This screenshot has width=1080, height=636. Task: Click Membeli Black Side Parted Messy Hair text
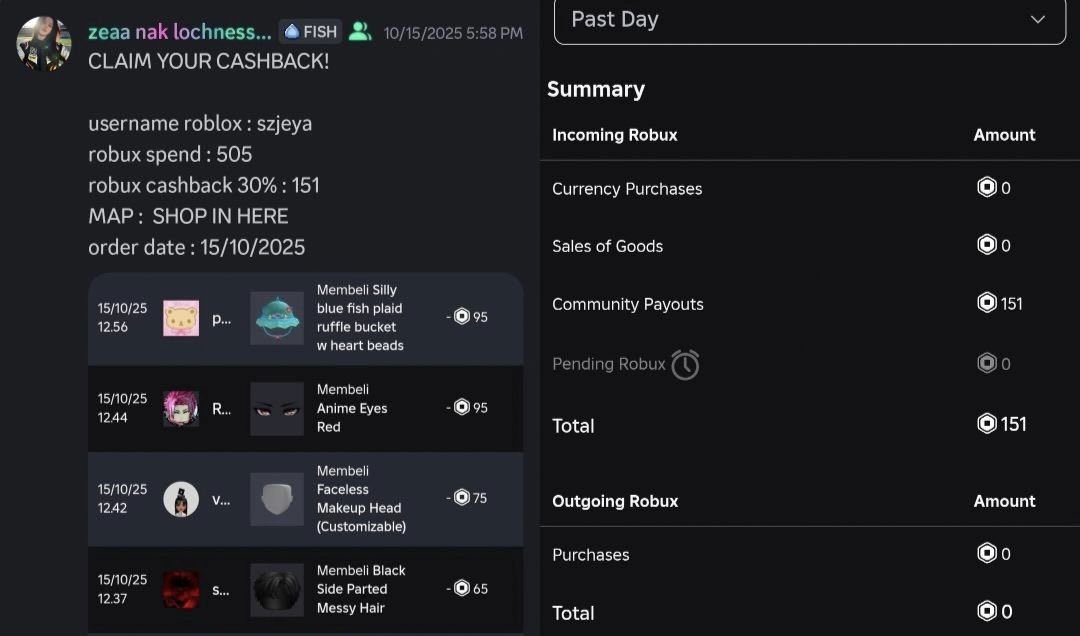point(361,589)
